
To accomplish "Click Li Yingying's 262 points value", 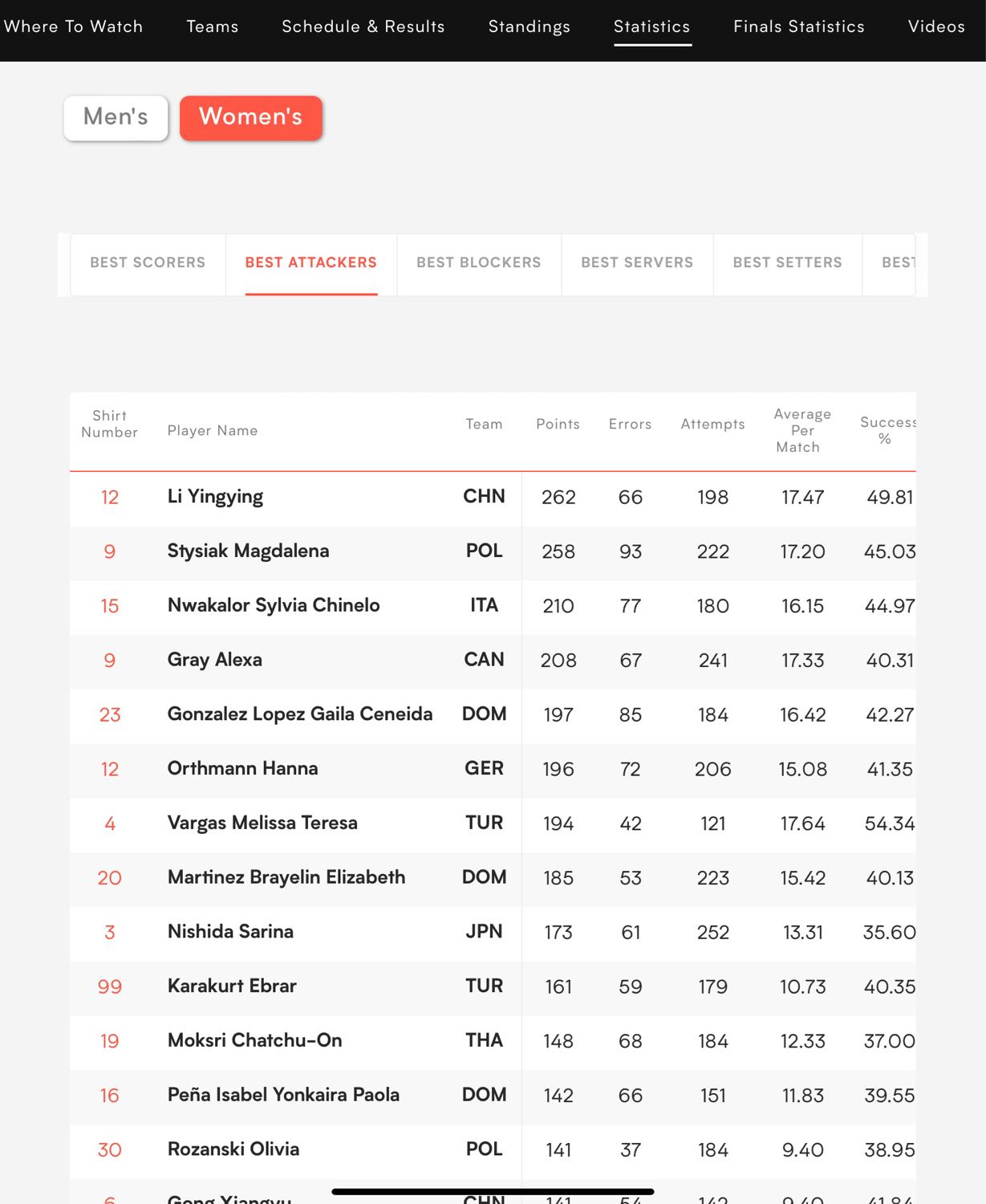I will pyautogui.click(x=558, y=498).
